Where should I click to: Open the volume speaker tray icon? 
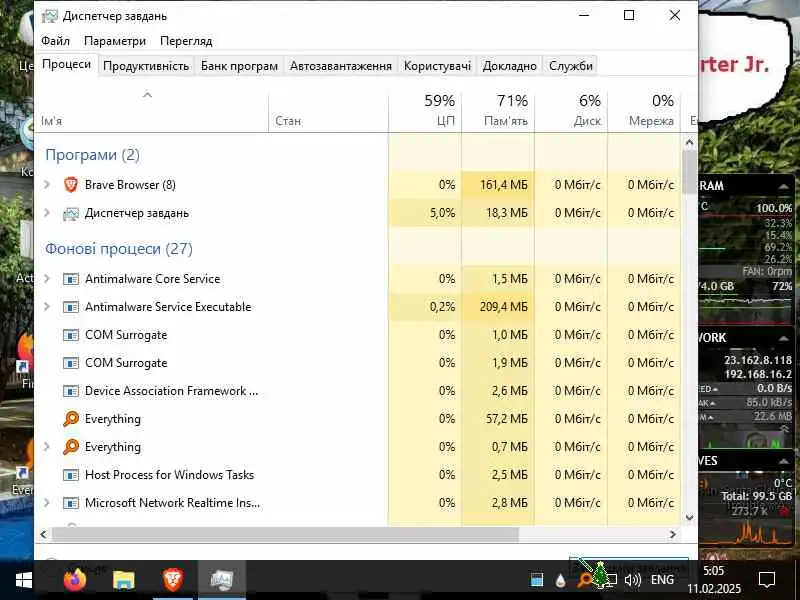point(633,580)
